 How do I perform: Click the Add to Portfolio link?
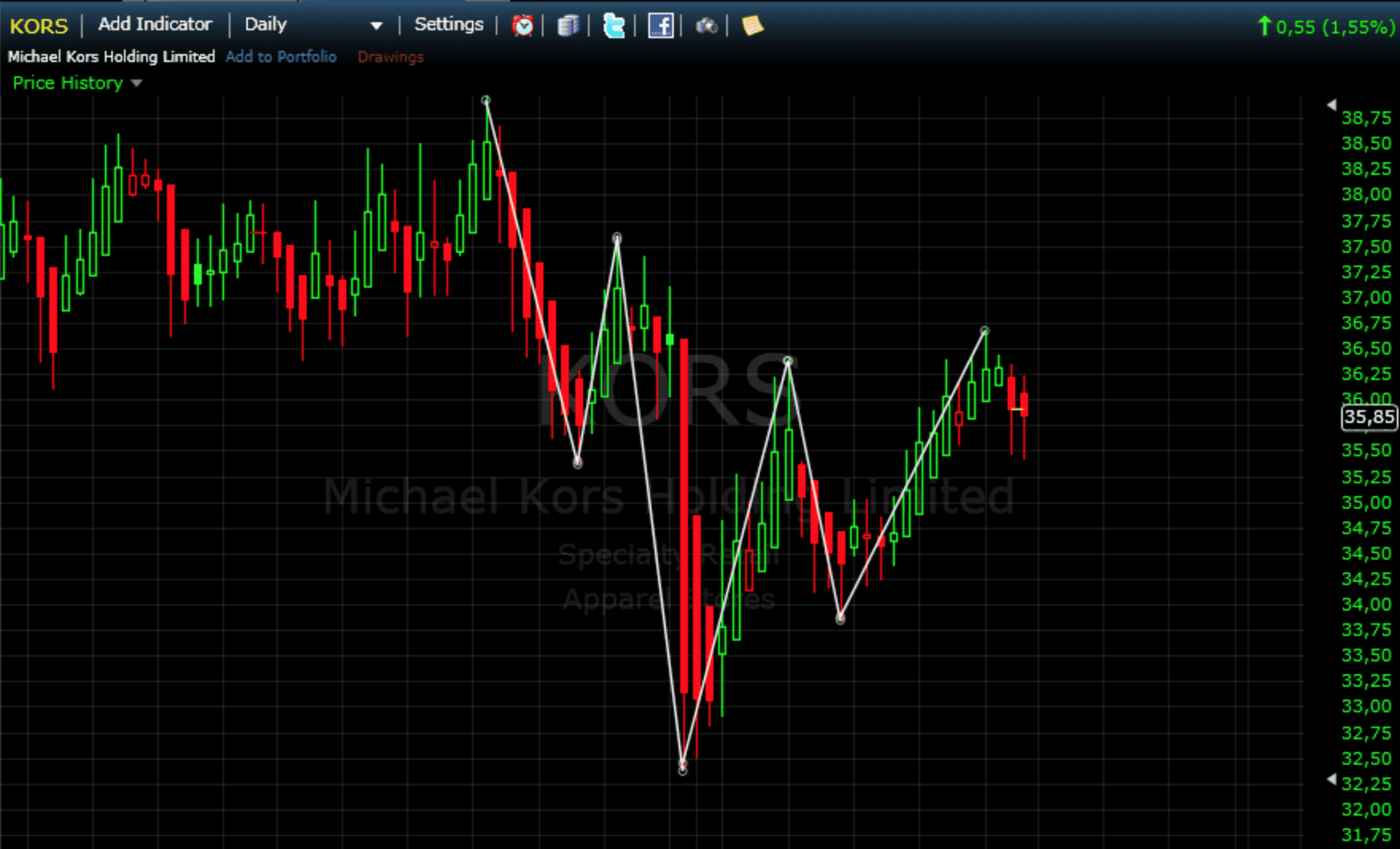281,56
